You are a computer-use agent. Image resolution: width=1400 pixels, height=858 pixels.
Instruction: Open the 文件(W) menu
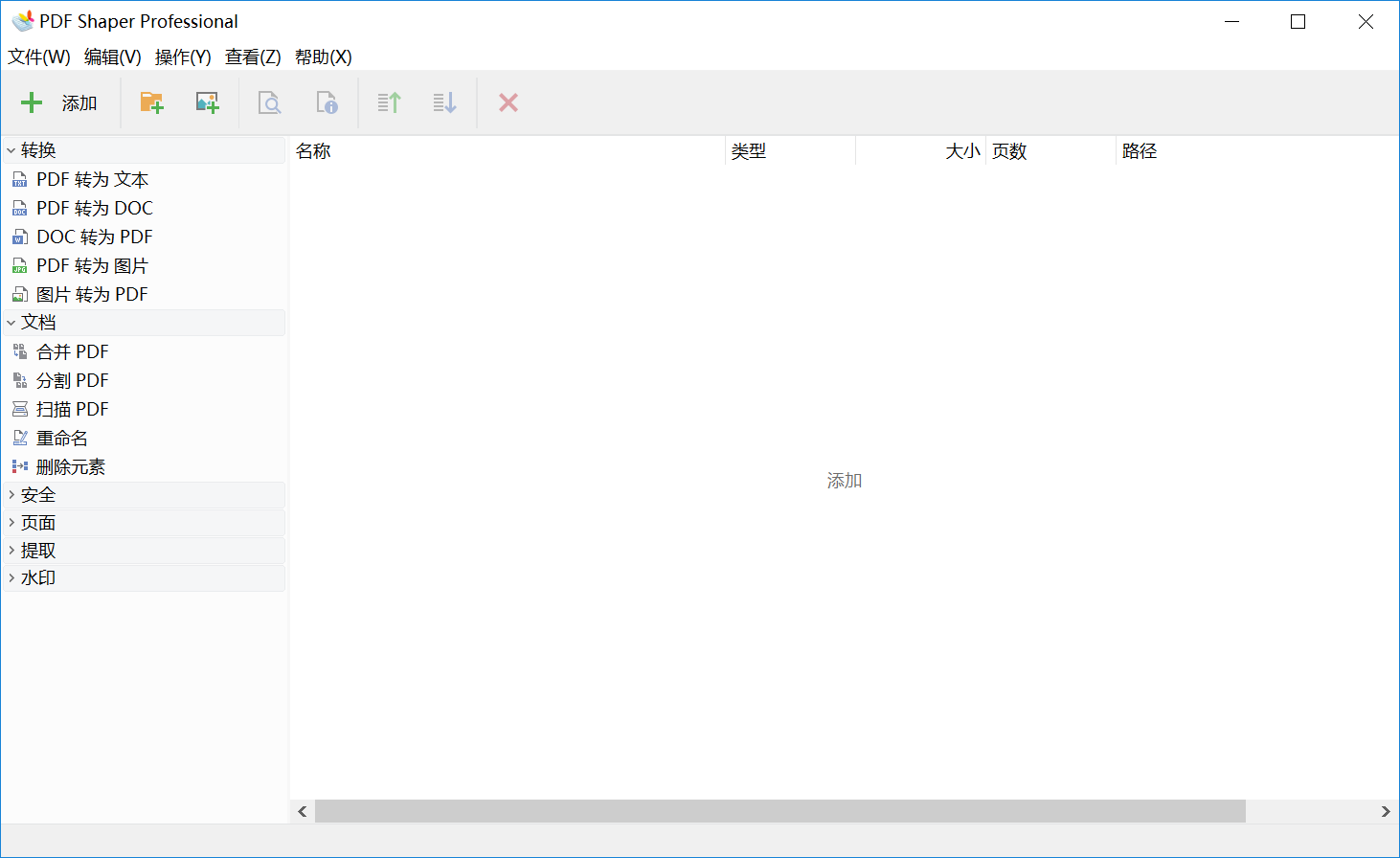click(x=39, y=57)
